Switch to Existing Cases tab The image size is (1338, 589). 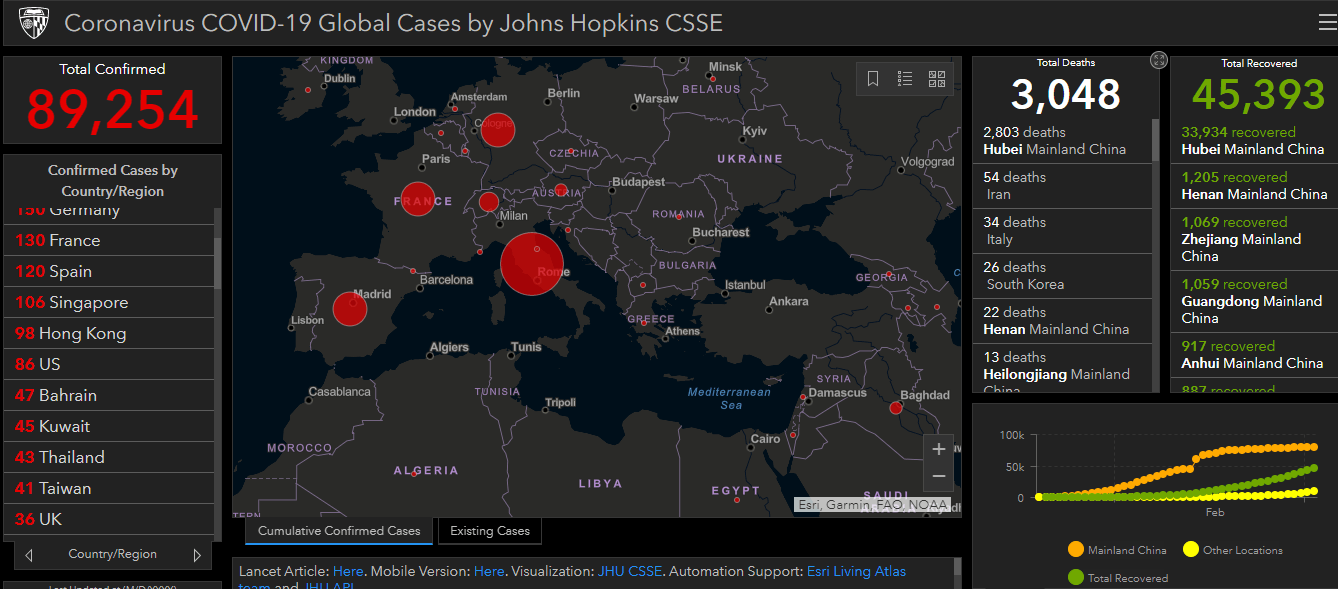490,531
